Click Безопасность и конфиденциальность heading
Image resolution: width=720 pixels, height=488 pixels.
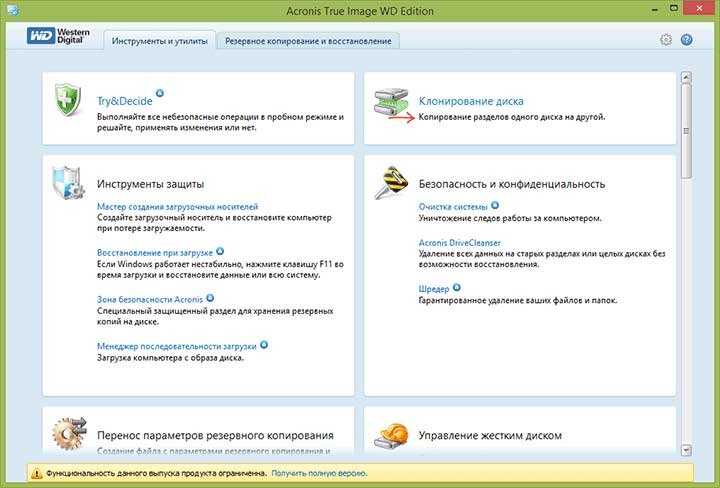[x=512, y=184]
